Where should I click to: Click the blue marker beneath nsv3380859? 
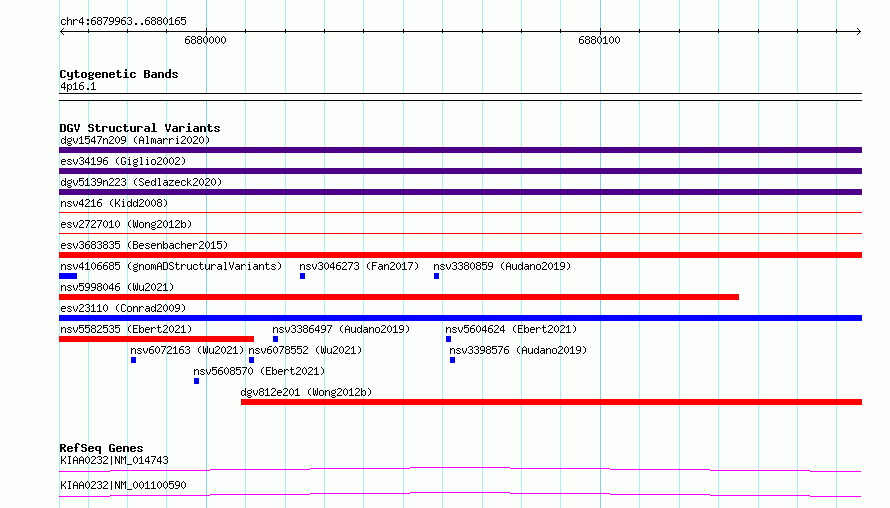[436, 276]
